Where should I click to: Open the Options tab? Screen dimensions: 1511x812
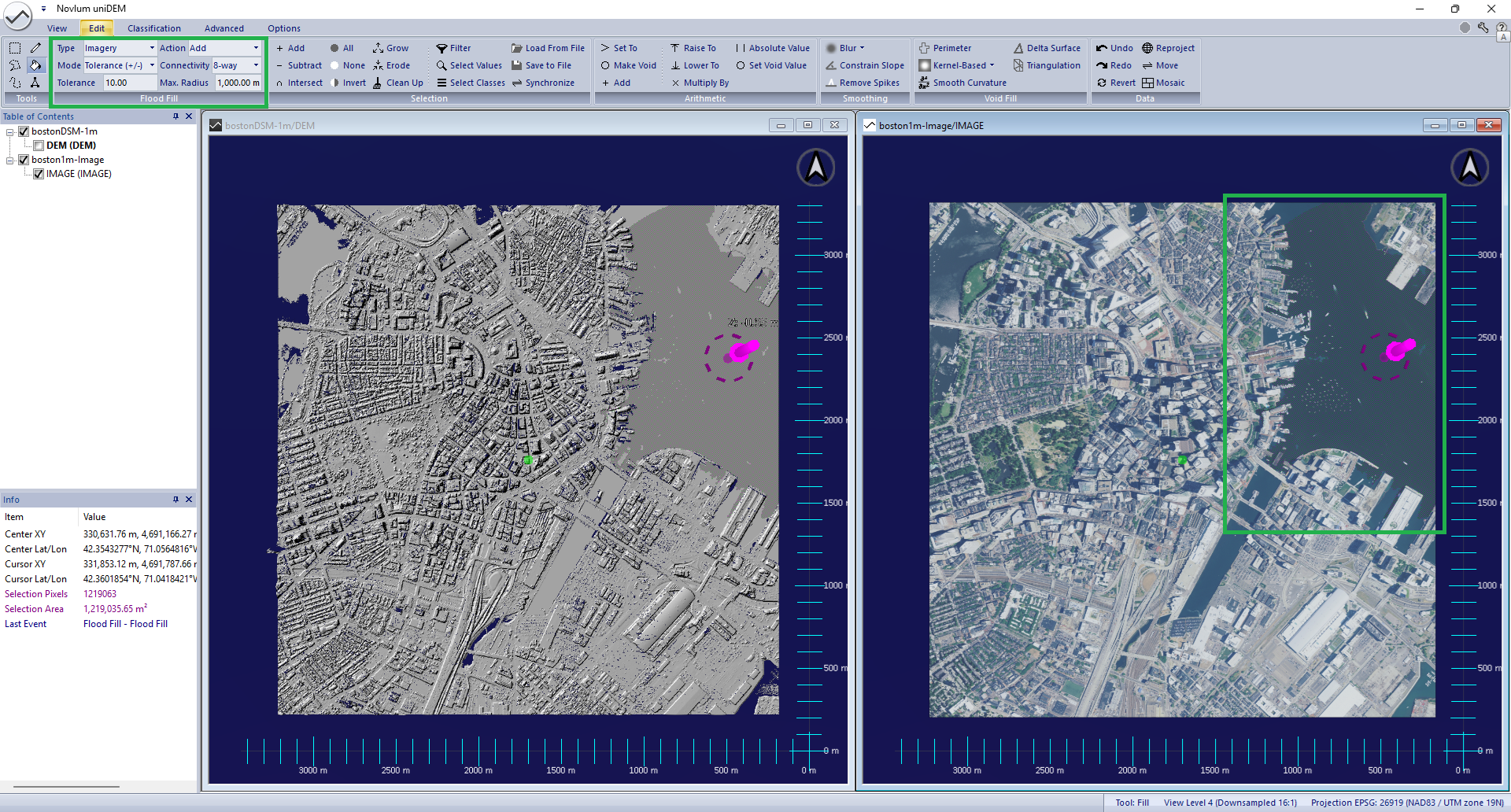click(284, 28)
